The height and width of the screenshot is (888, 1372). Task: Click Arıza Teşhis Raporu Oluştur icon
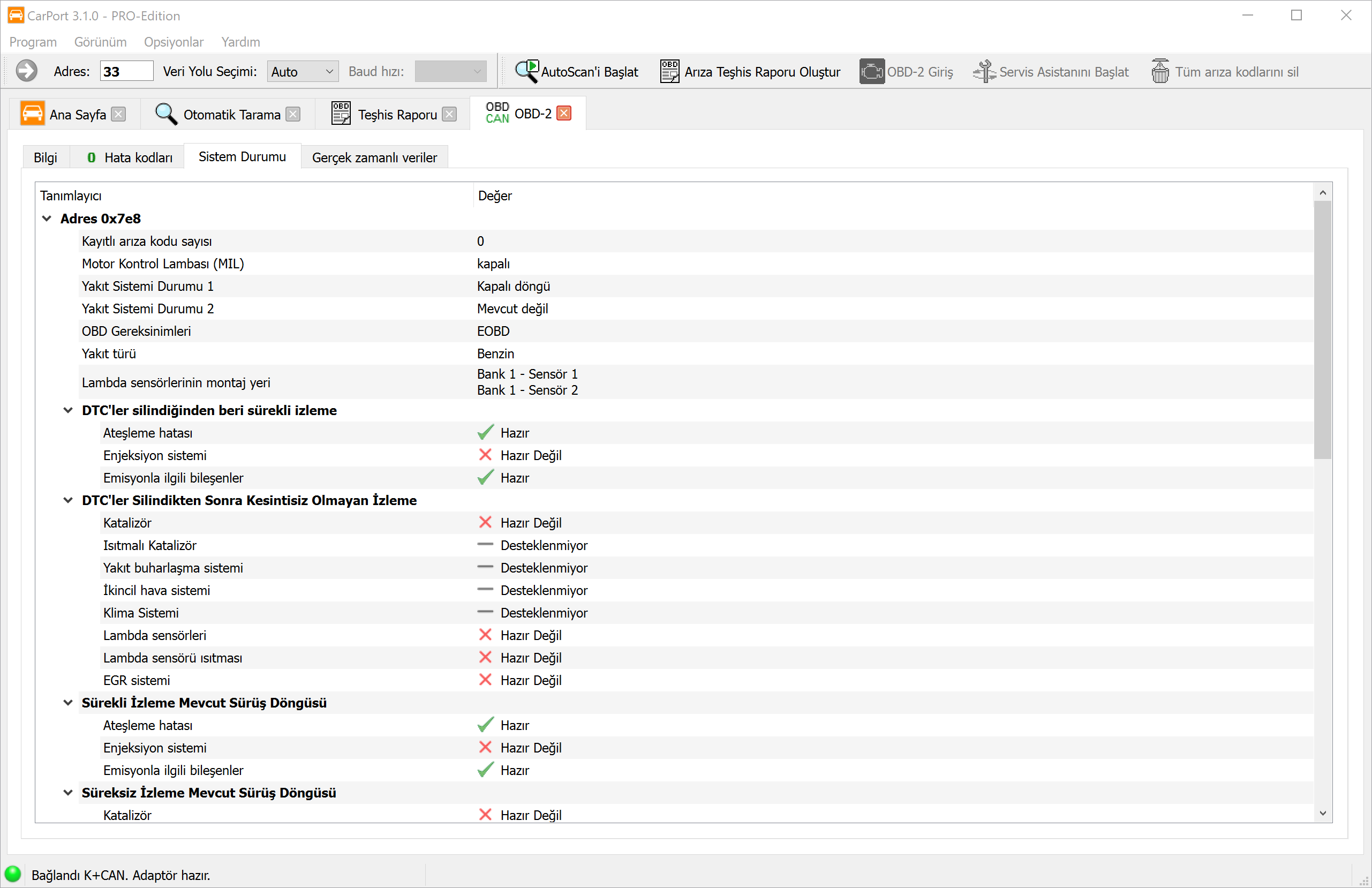coord(669,72)
